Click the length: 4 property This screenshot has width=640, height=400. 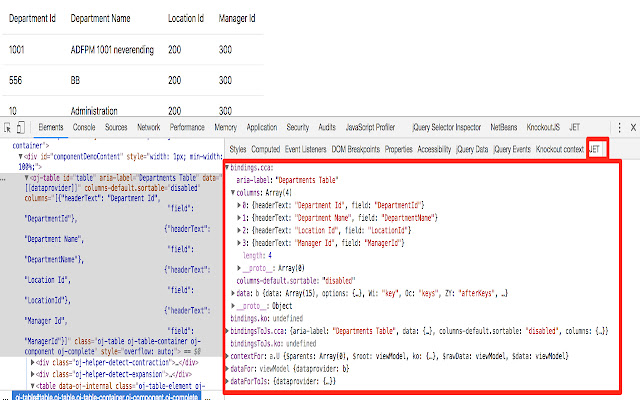point(257,256)
